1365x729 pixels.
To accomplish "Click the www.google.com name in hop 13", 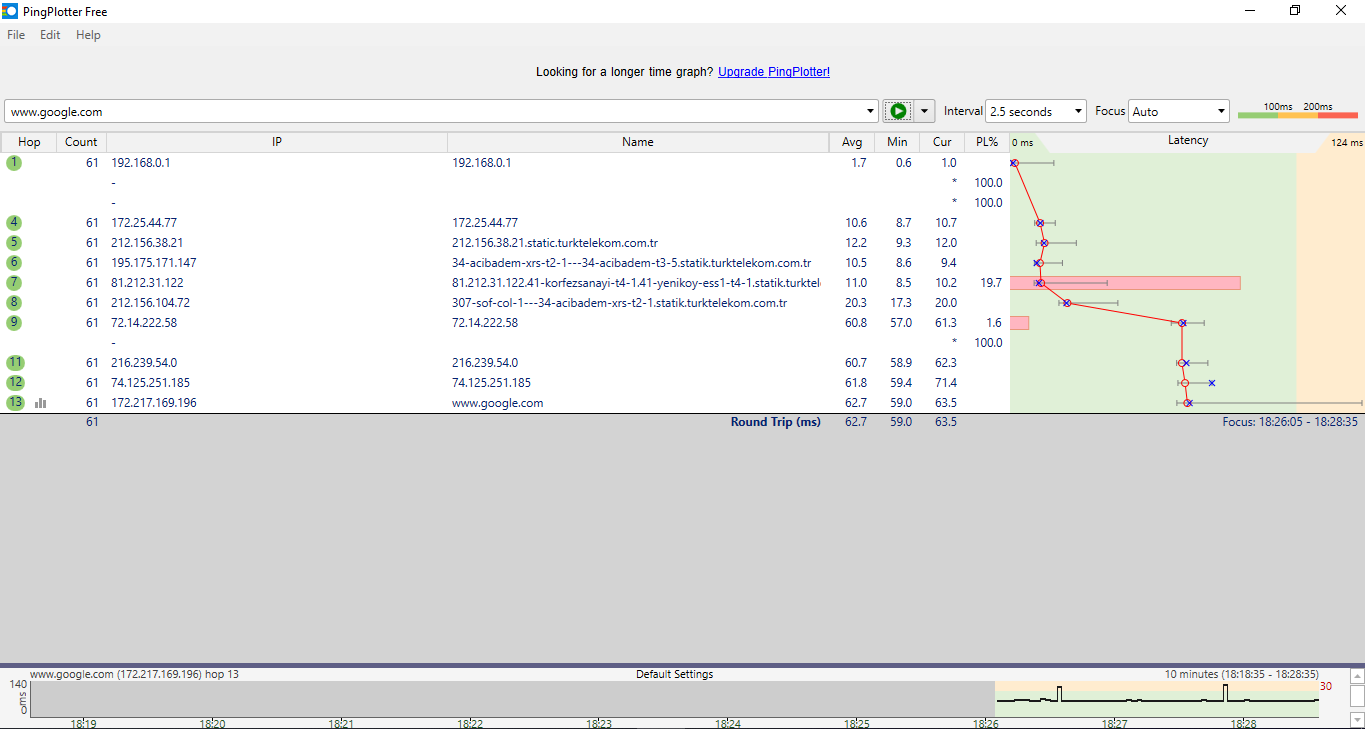I will 497,402.
